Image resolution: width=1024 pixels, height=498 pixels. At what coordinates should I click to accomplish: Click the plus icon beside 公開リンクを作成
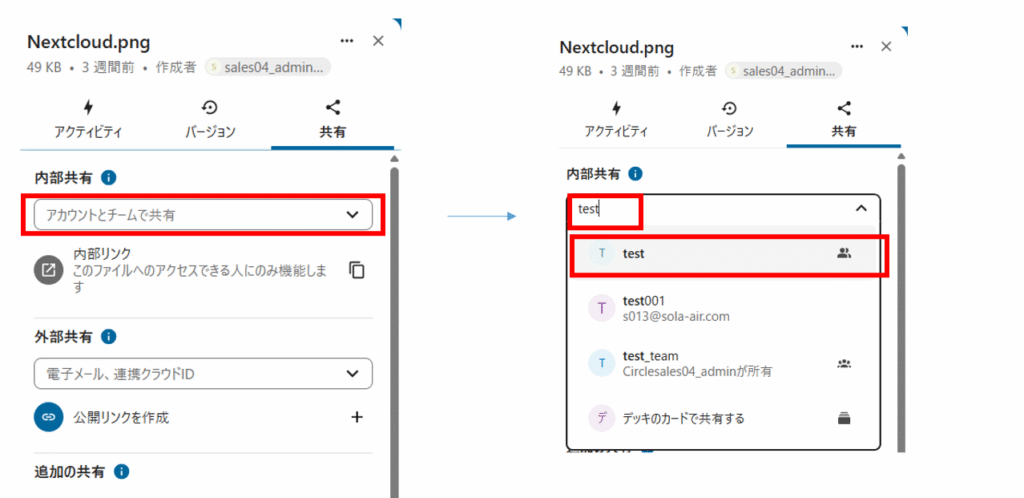tap(356, 417)
